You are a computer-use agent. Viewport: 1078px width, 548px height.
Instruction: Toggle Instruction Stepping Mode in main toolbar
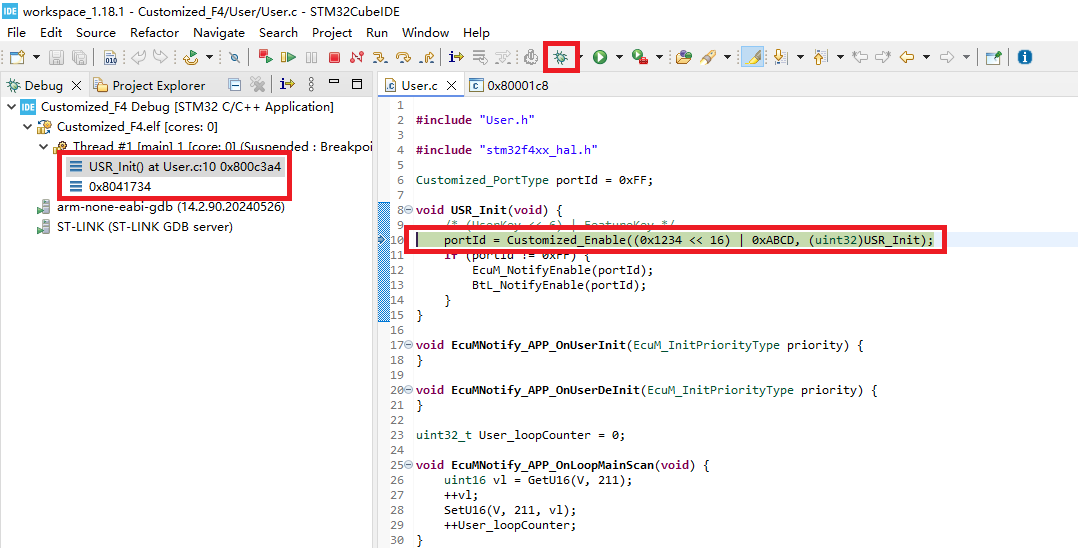(x=455, y=57)
